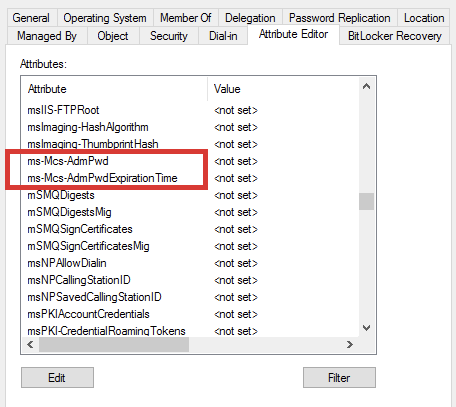Screen dimensions: 456x407
Task: Open the Member Of tab
Action: (x=185, y=18)
